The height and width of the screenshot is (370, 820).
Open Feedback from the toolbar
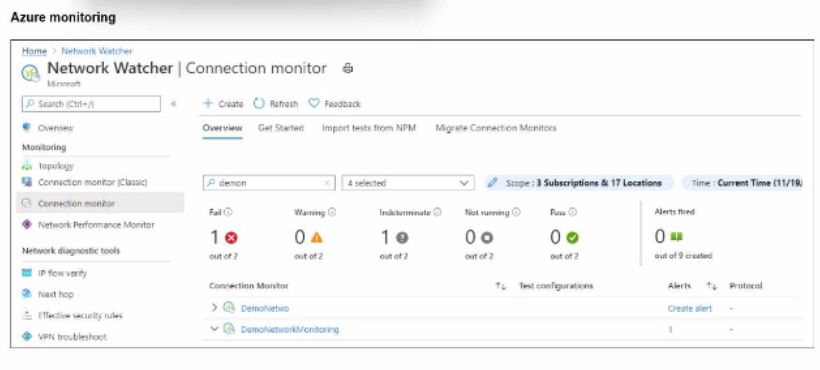(335, 104)
